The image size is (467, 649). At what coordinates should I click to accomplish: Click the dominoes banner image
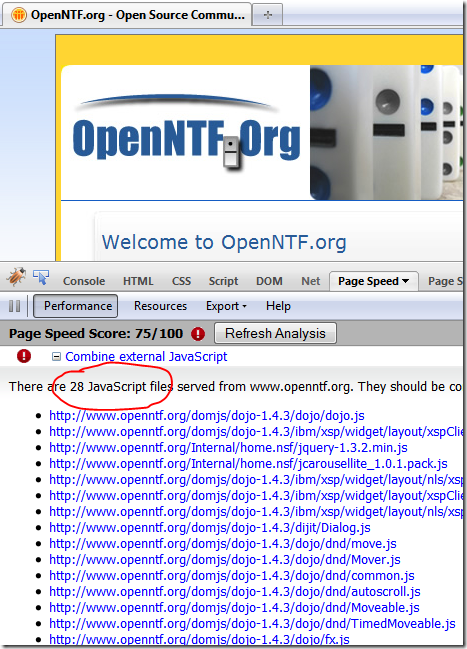tap(386, 132)
